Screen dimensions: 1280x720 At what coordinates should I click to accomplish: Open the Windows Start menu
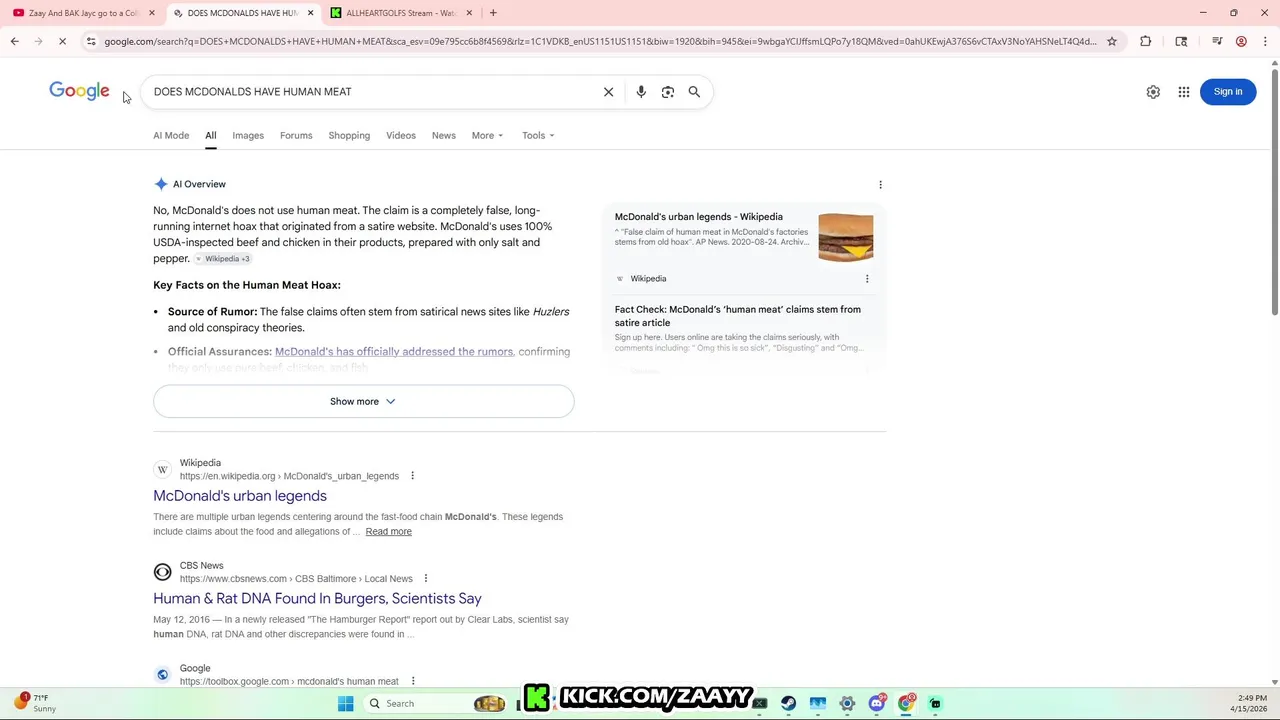coord(346,704)
